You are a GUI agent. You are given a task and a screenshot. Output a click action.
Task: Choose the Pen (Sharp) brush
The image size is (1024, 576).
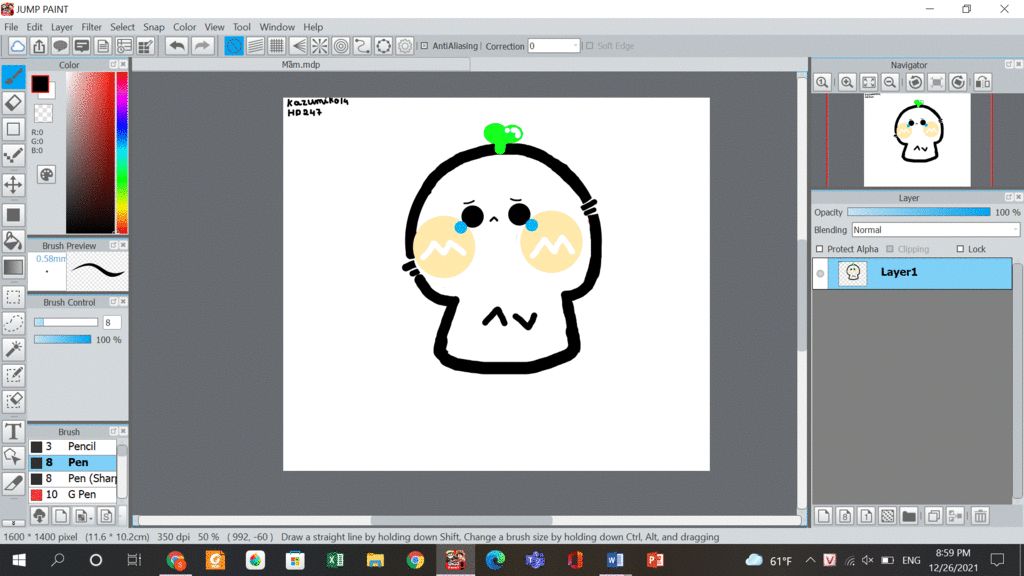pos(72,478)
